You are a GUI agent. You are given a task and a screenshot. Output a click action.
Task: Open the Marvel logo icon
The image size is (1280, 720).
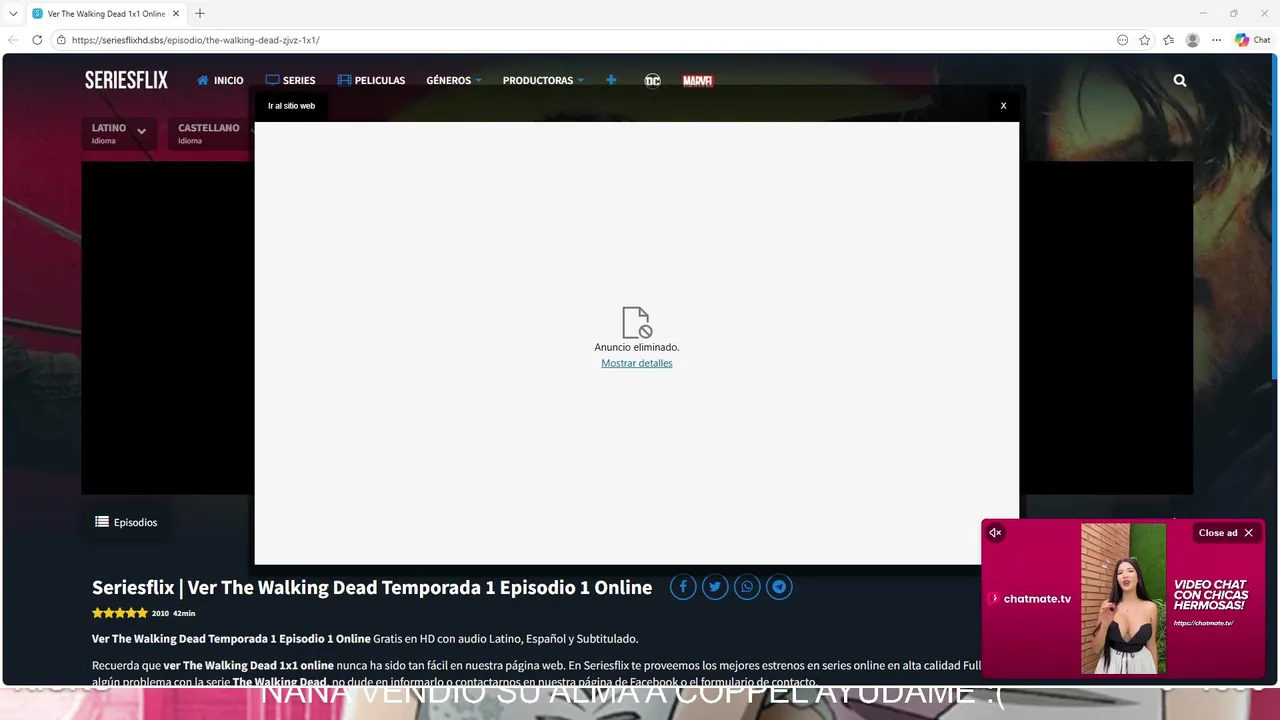pos(697,81)
